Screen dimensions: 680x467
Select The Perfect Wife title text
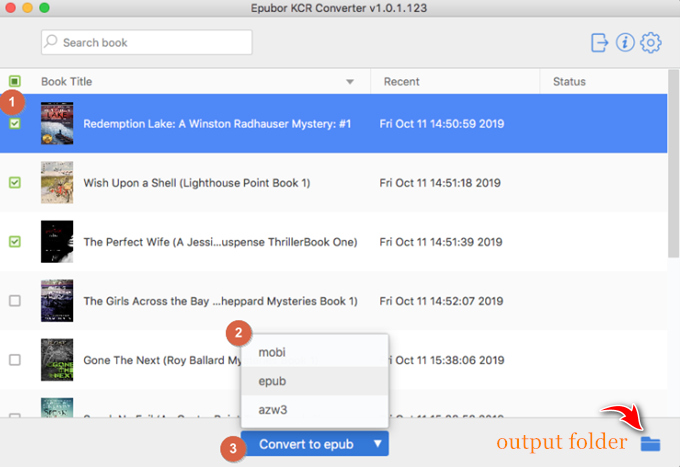point(220,242)
